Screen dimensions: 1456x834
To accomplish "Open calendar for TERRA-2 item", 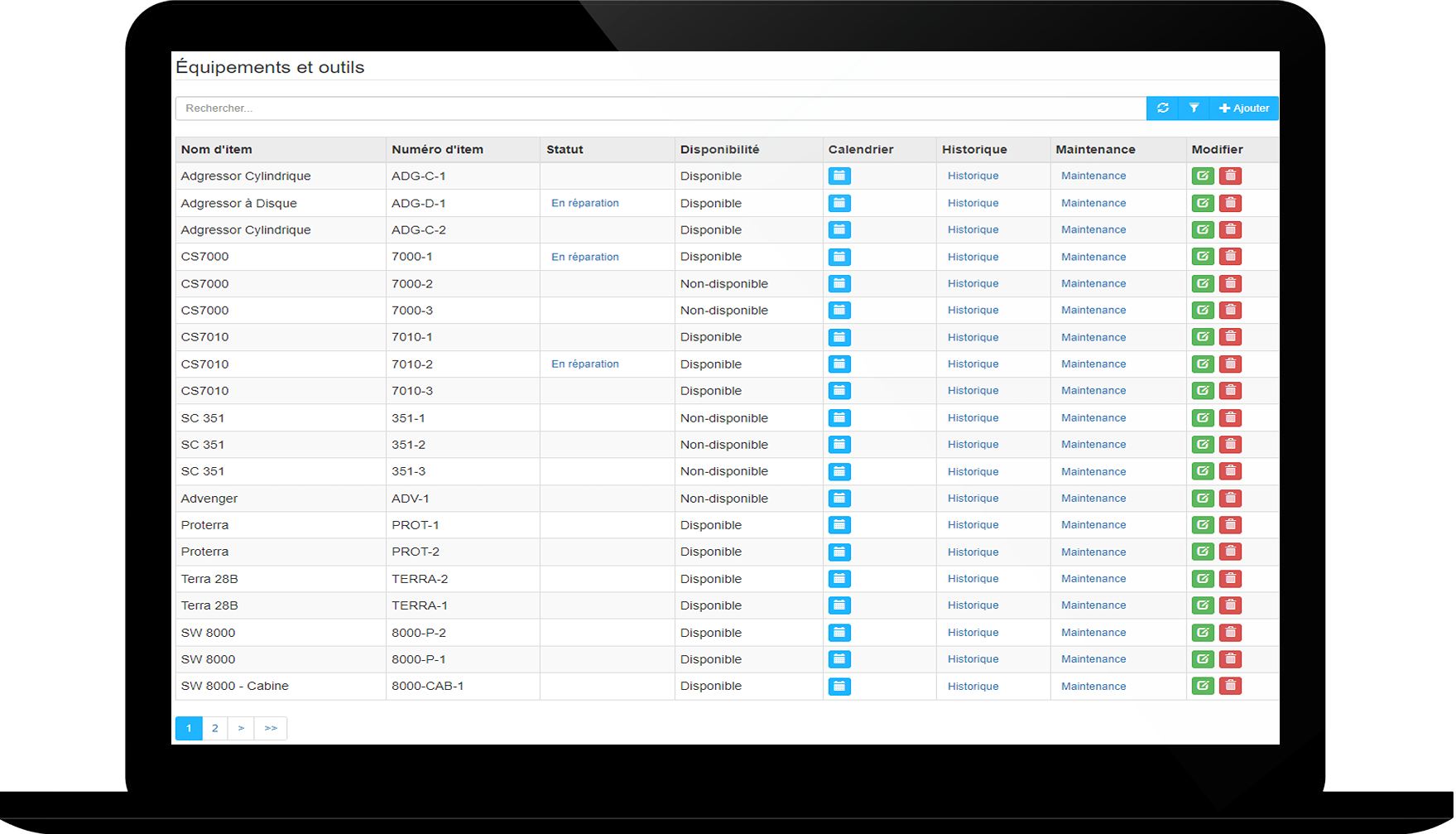I will [839, 579].
